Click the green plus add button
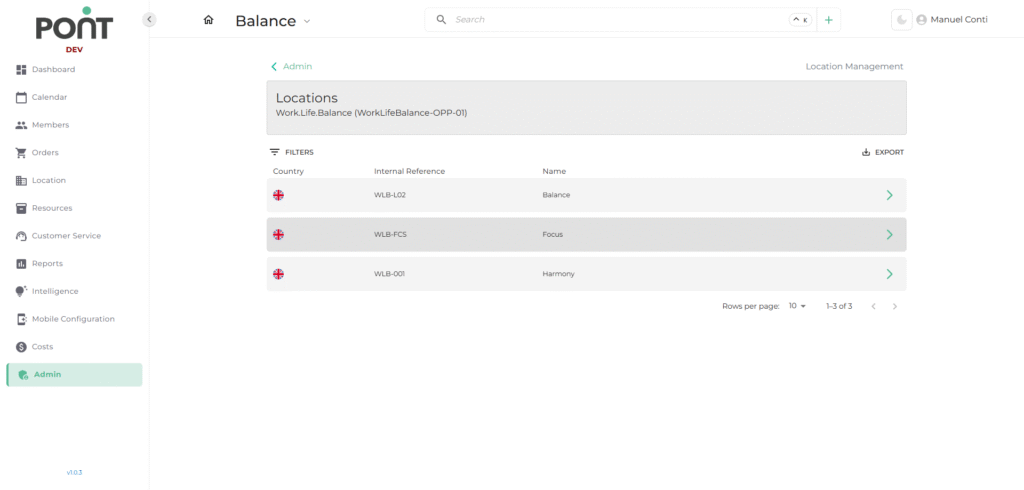 [x=828, y=20]
